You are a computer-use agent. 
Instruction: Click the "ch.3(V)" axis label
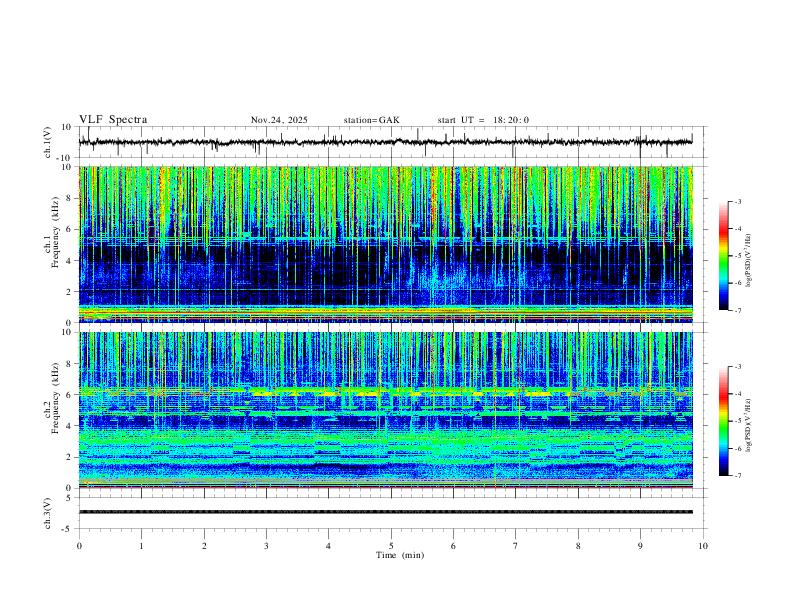(48, 513)
